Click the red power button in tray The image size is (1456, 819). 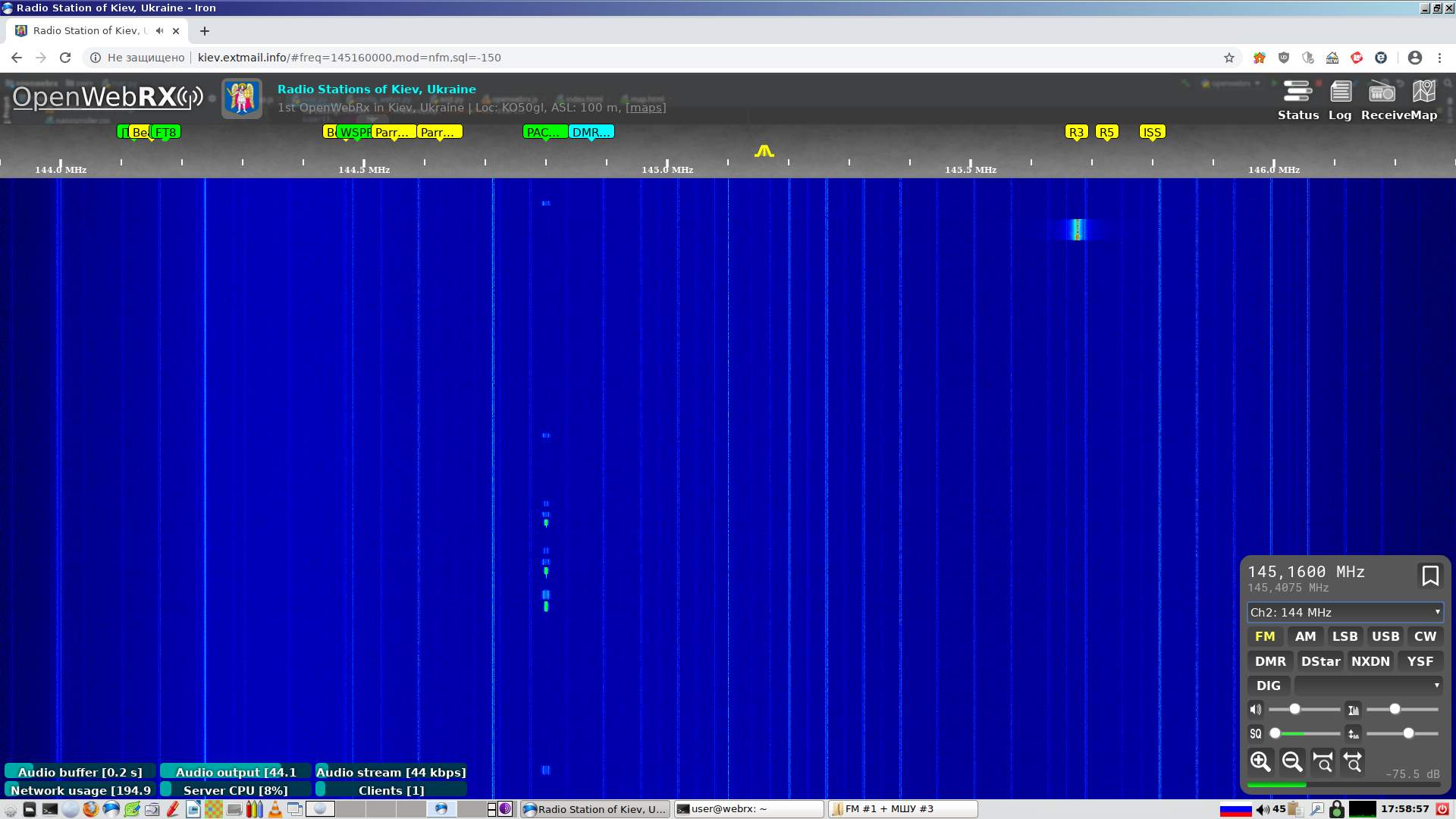(1442, 809)
